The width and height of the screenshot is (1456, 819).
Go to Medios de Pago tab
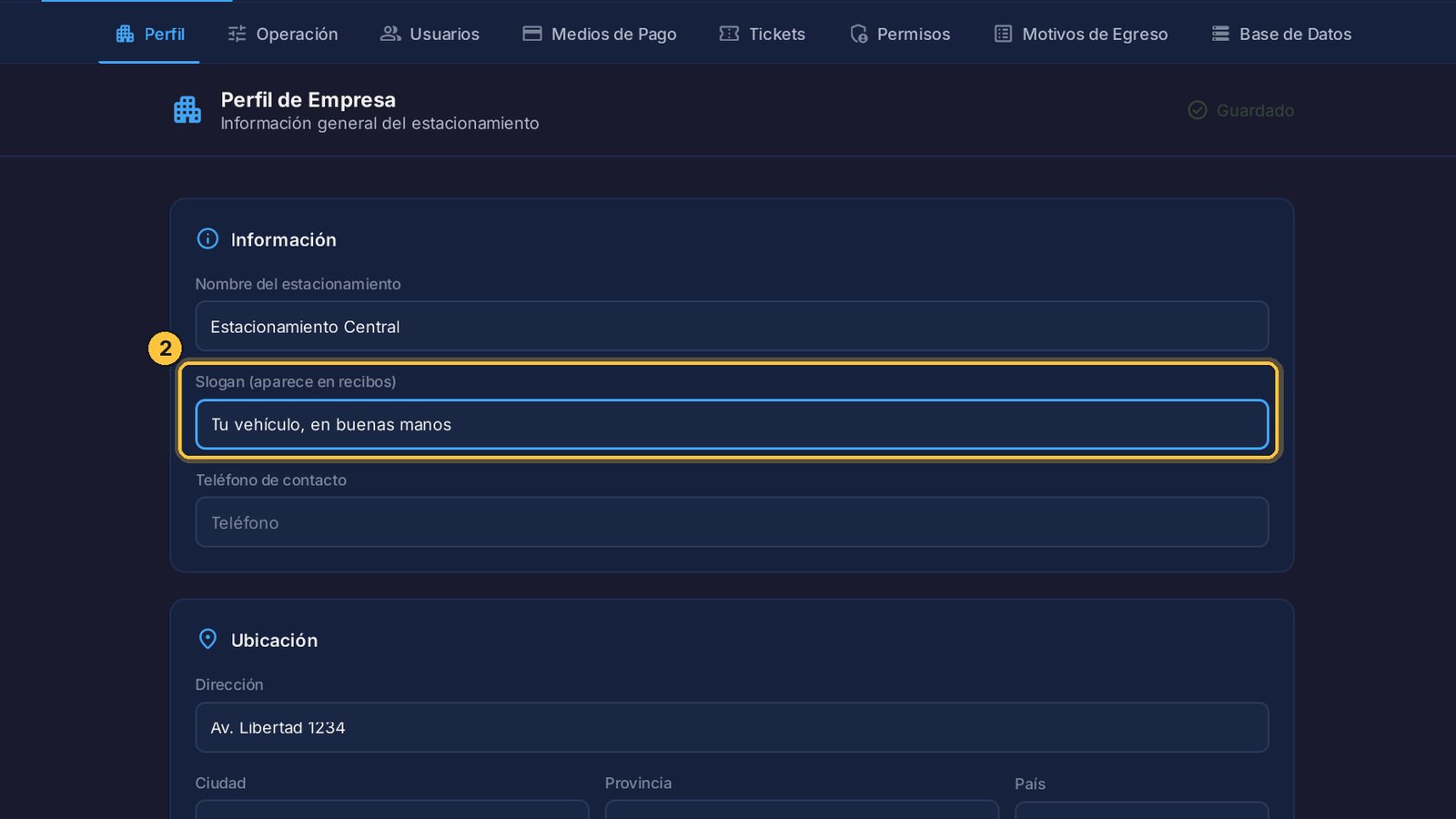[599, 34]
